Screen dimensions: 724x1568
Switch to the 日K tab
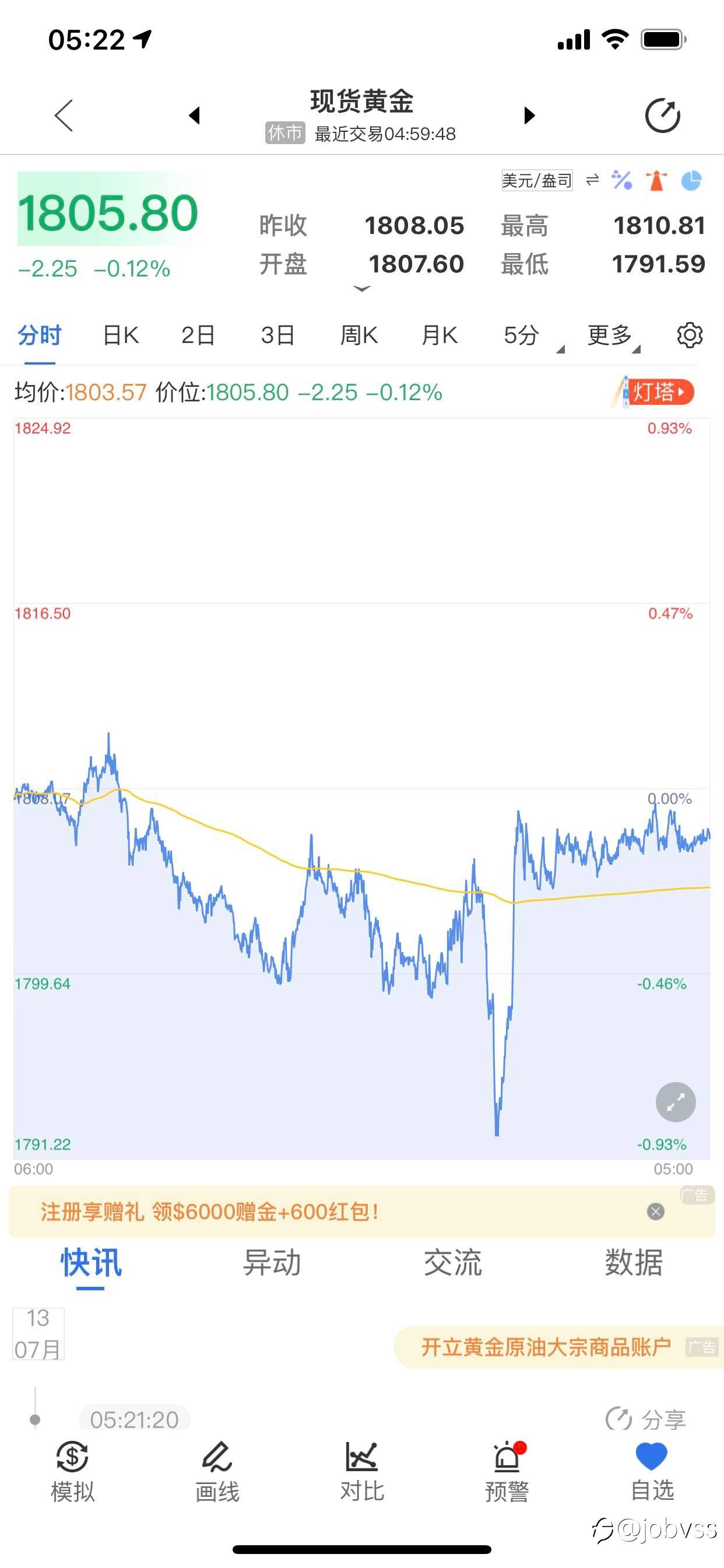pos(121,335)
